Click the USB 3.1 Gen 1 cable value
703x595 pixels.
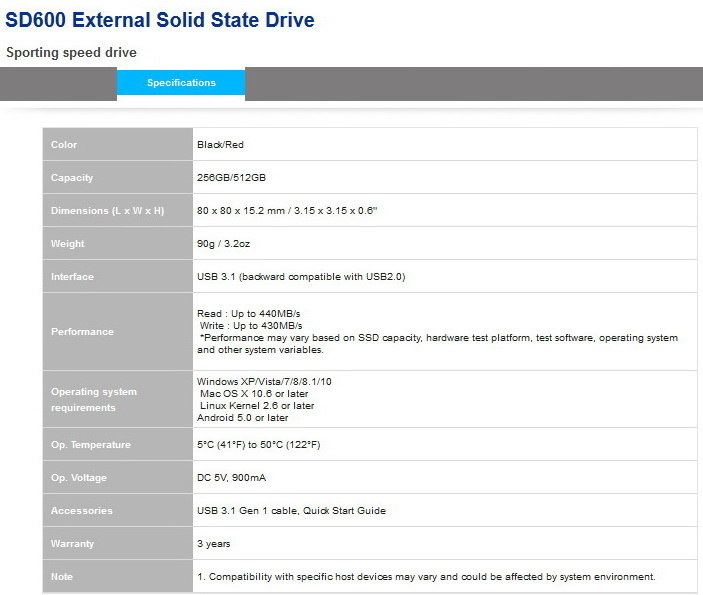291,511
